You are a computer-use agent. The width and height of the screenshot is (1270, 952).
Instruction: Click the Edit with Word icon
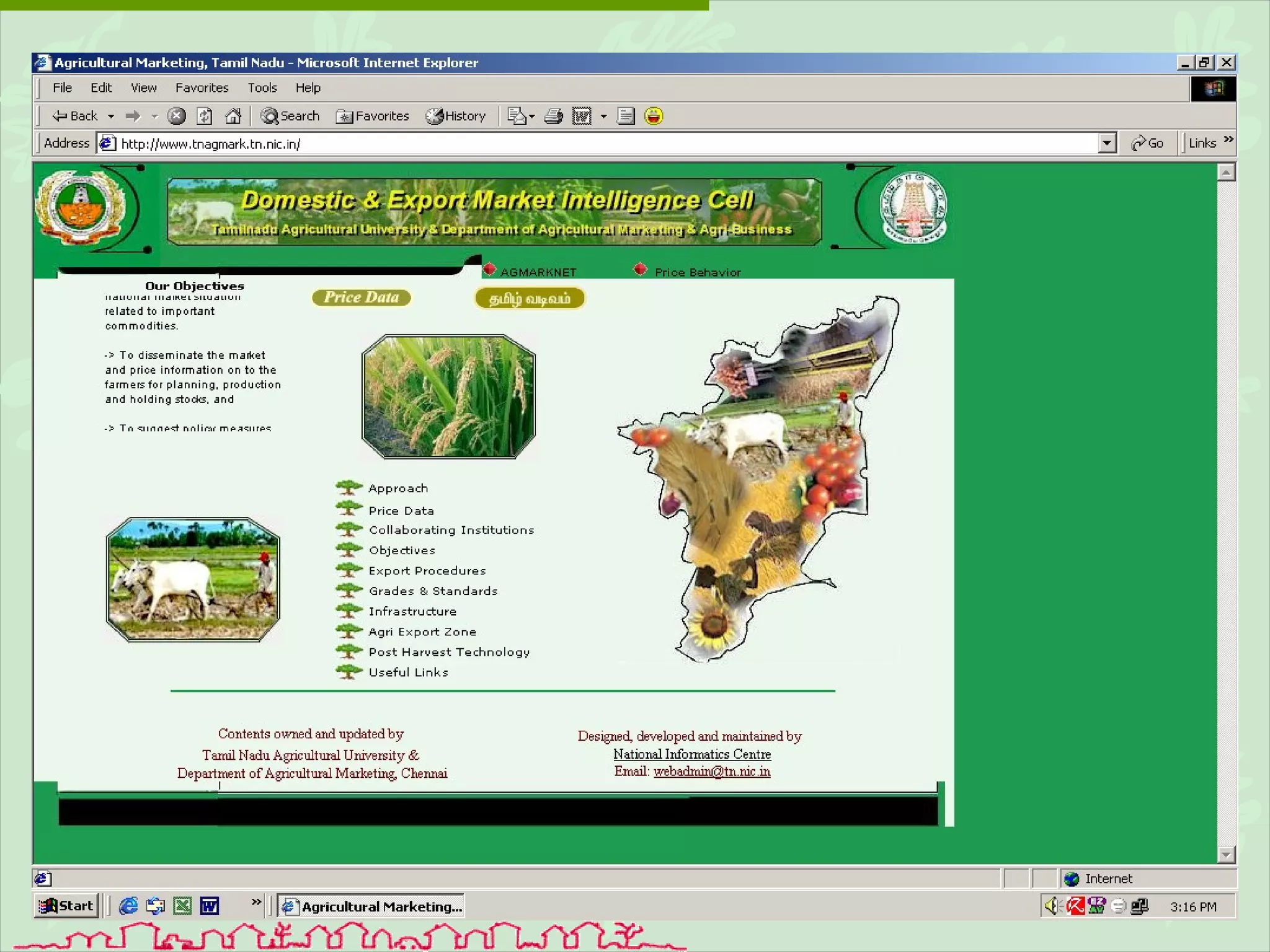(582, 116)
